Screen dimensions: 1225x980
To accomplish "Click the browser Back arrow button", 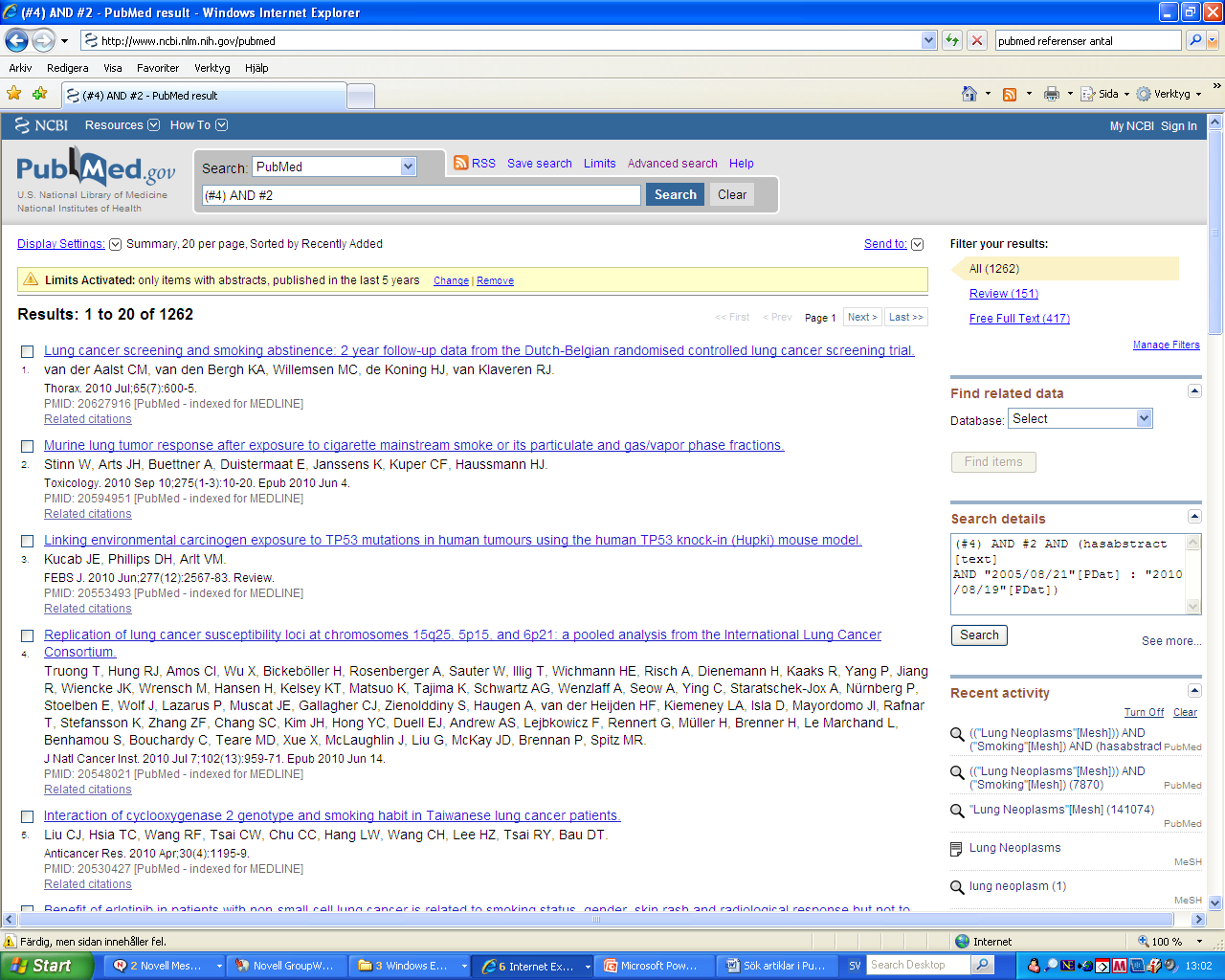I will pos(16,40).
